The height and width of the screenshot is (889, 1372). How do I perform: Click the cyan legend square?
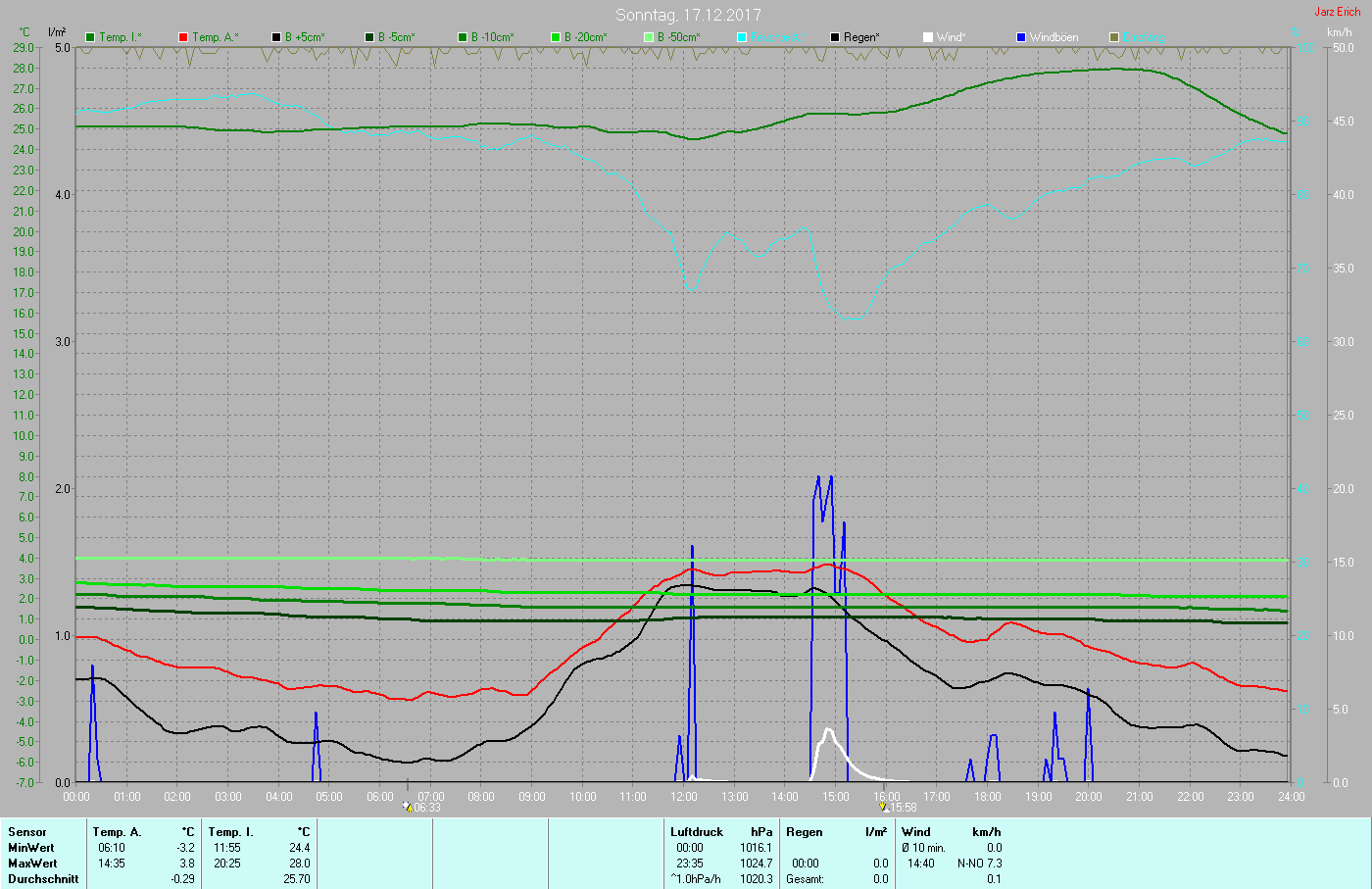pos(742,37)
